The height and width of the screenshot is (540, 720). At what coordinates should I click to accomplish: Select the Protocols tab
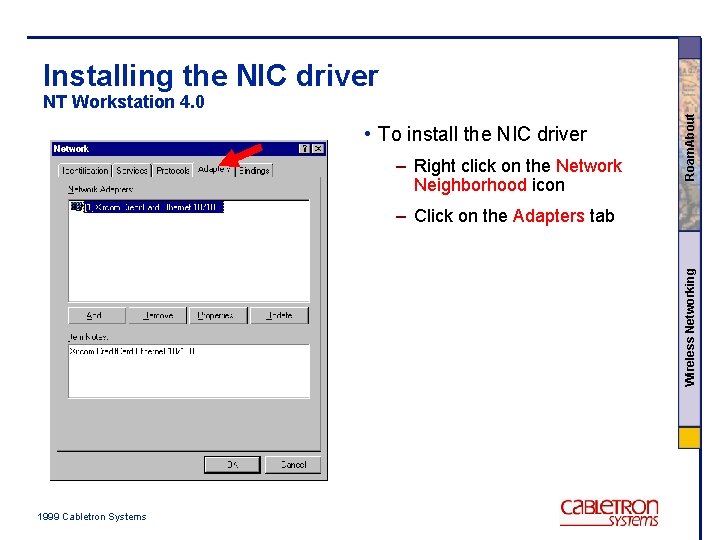pyautogui.click(x=173, y=171)
